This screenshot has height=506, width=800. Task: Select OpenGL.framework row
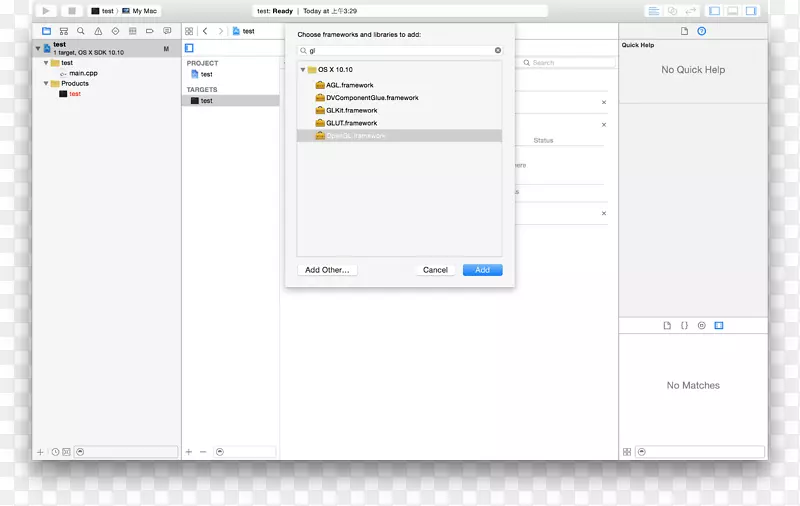coord(399,136)
